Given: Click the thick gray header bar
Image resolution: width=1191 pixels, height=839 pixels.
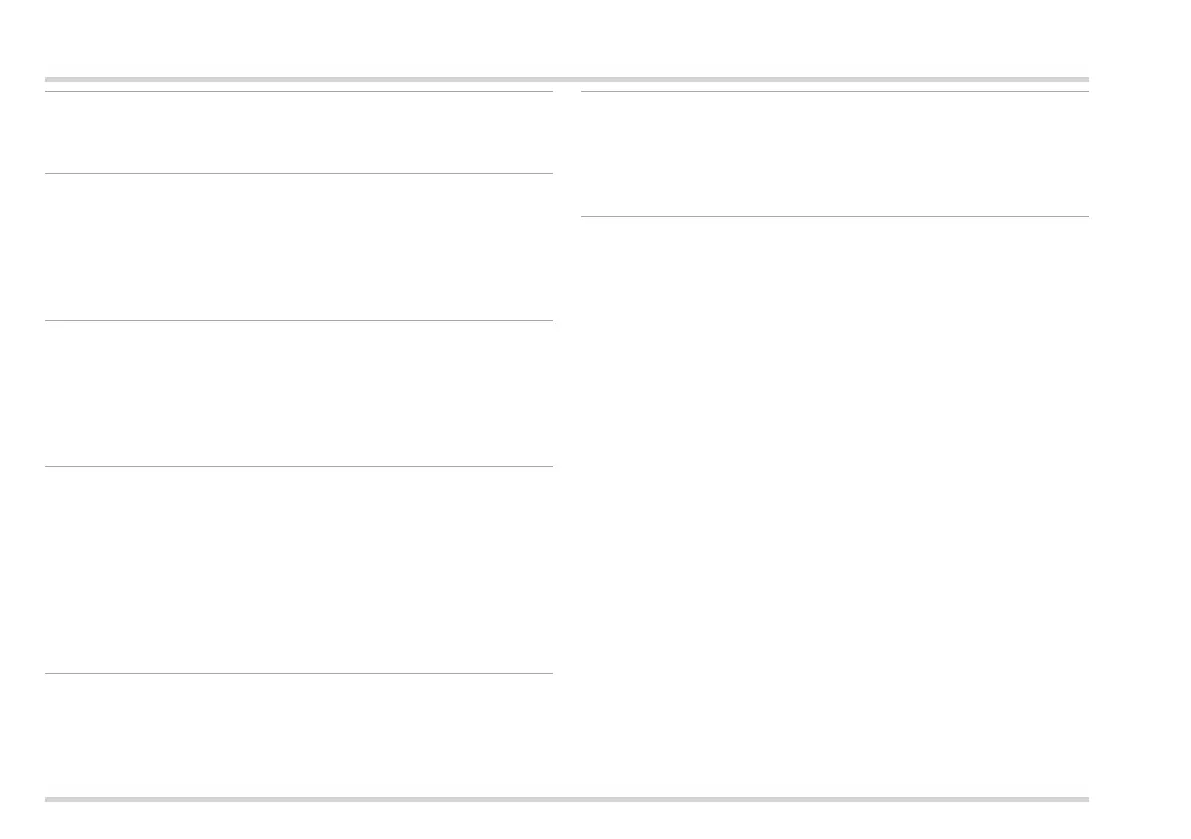Looking at the screenshot, I should (566, 79).
